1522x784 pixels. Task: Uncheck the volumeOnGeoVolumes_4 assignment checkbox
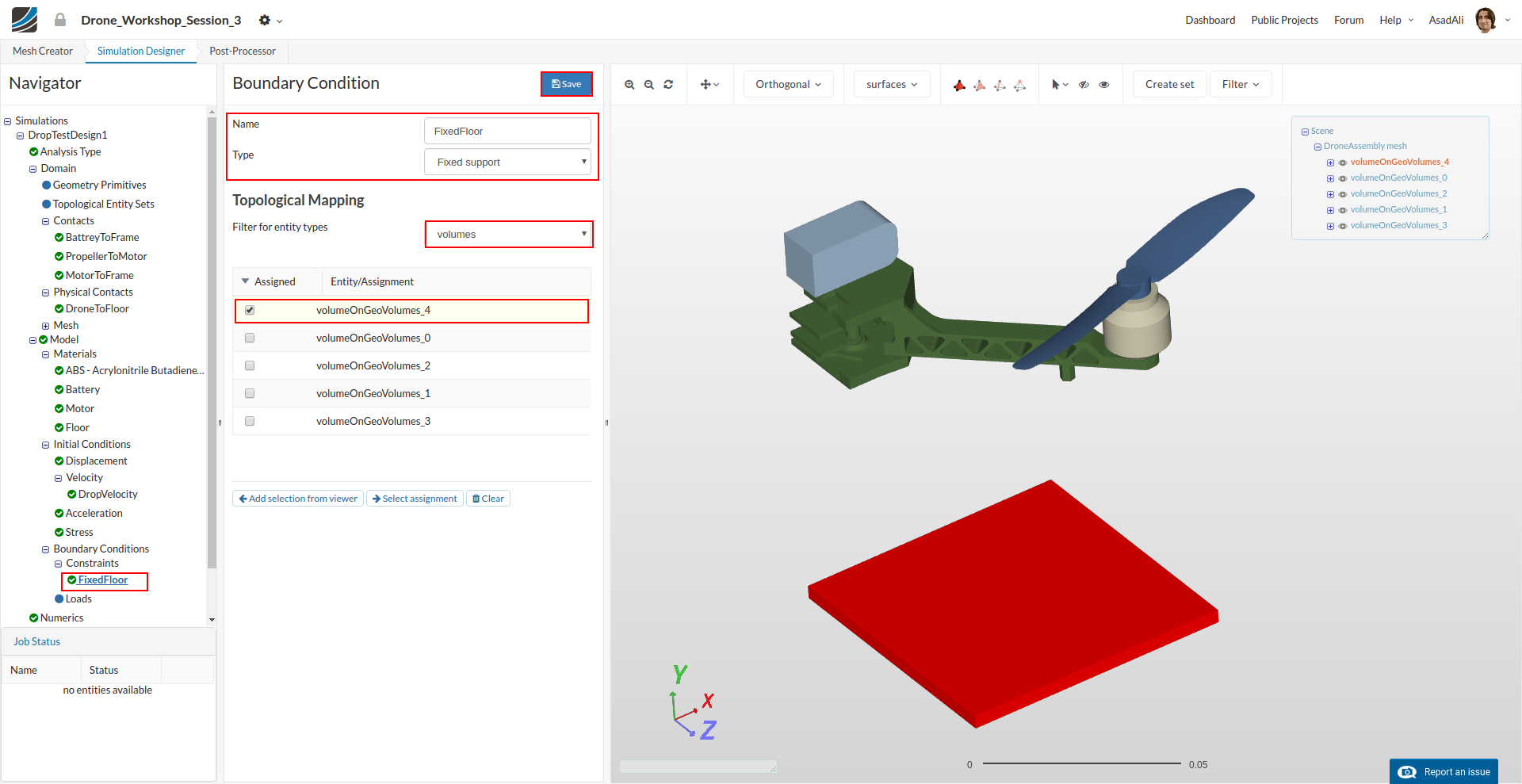pos(250,311)
